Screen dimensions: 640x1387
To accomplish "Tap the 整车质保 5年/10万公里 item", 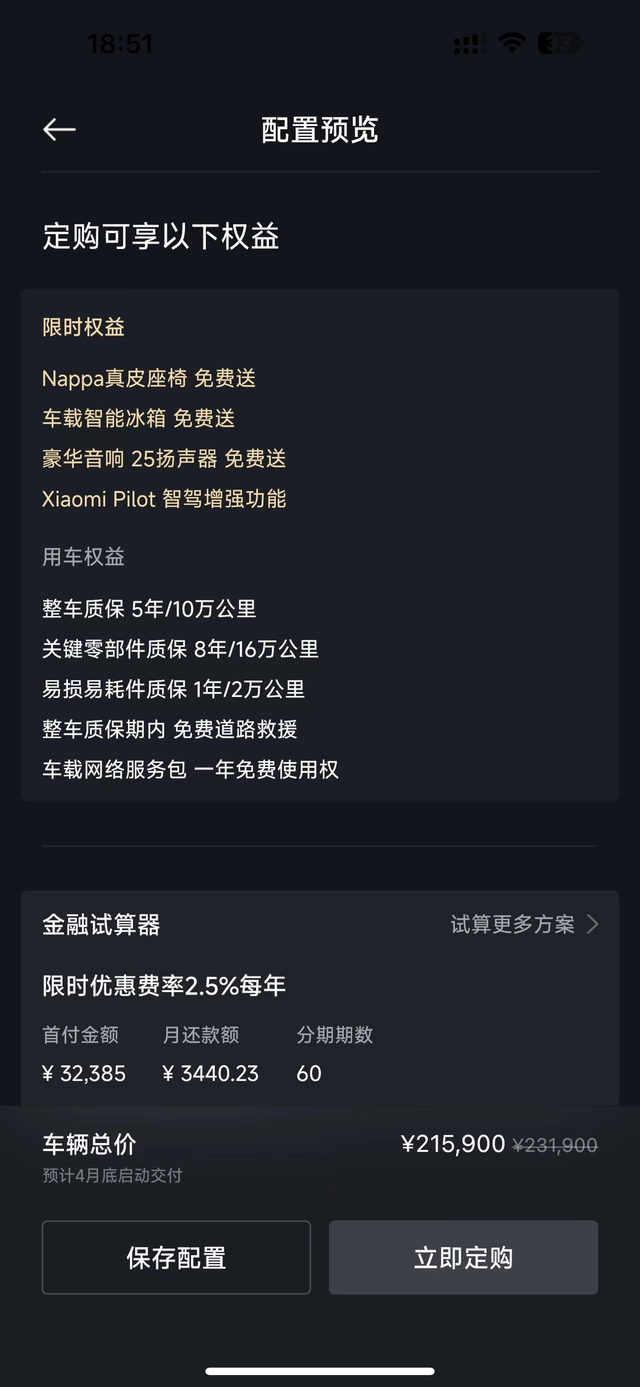I will pos(149,608).
